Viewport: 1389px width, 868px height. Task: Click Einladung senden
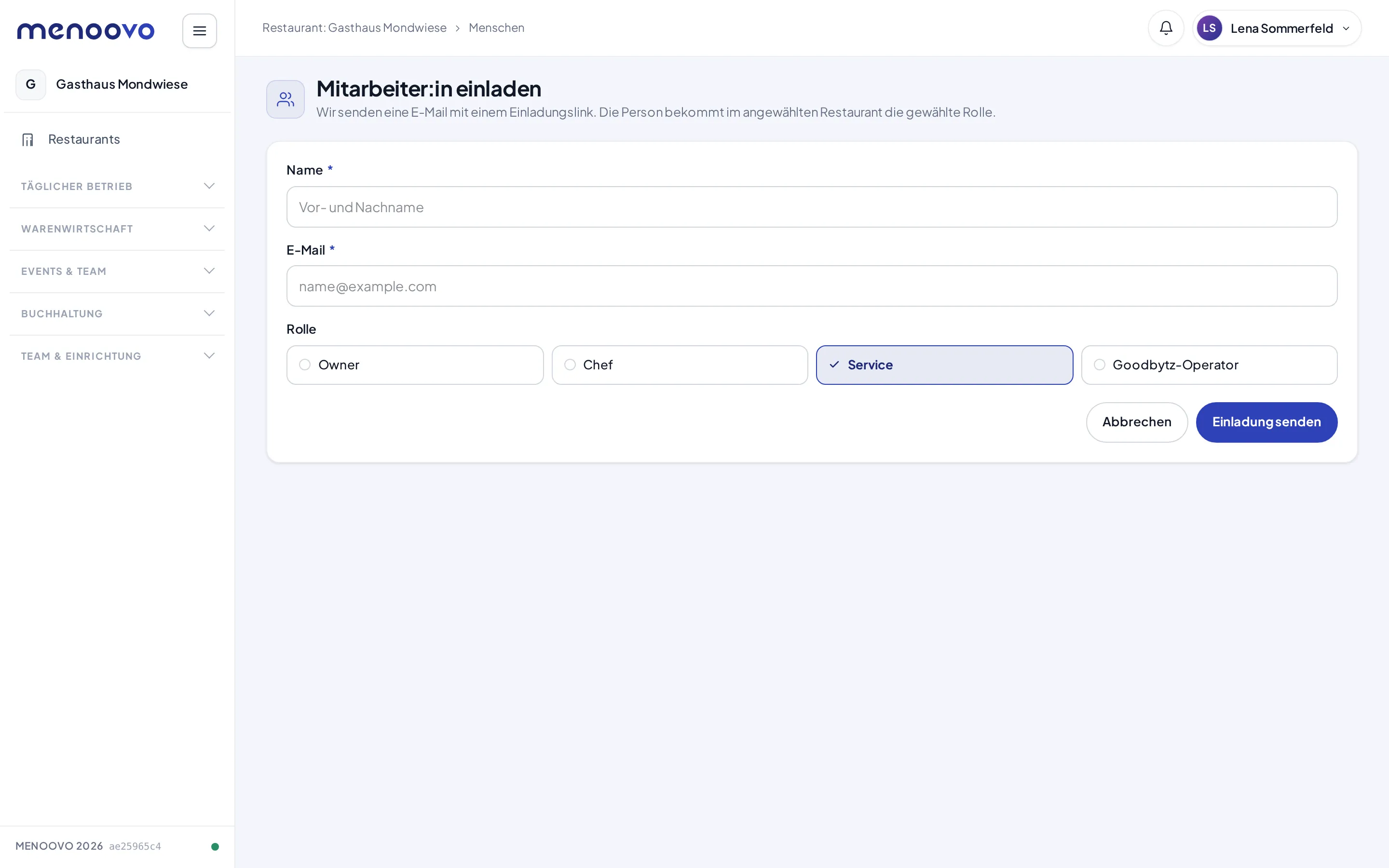click(x=1266, y=422)
